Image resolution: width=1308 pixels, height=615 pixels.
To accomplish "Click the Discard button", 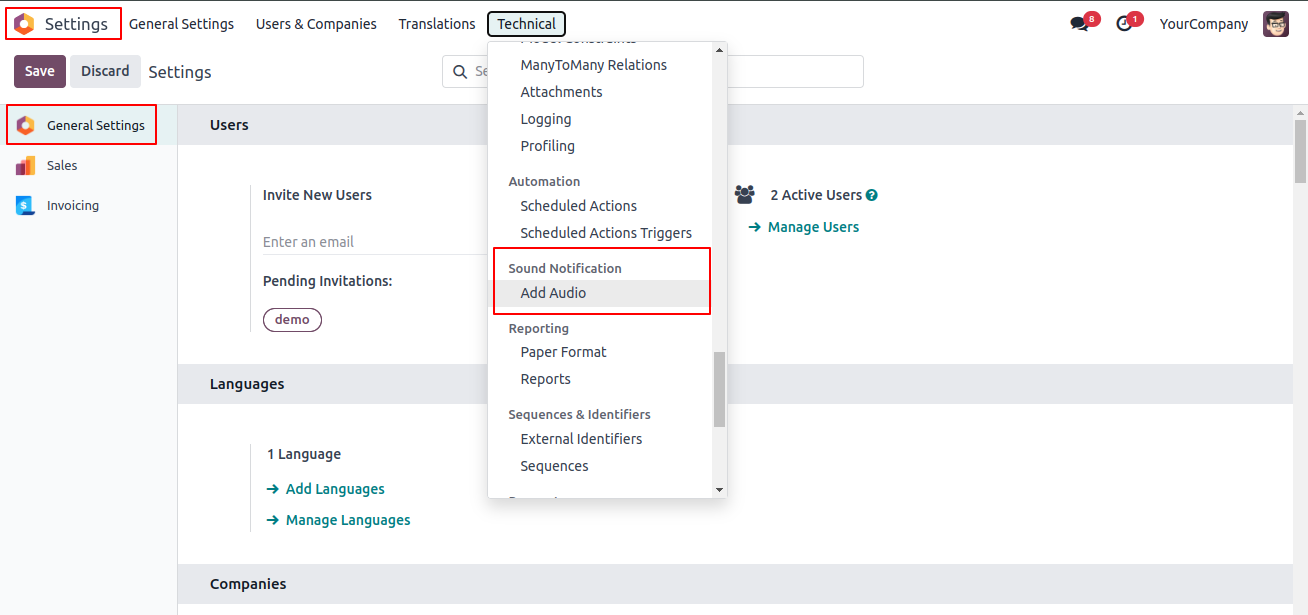I will coord(105,71).
